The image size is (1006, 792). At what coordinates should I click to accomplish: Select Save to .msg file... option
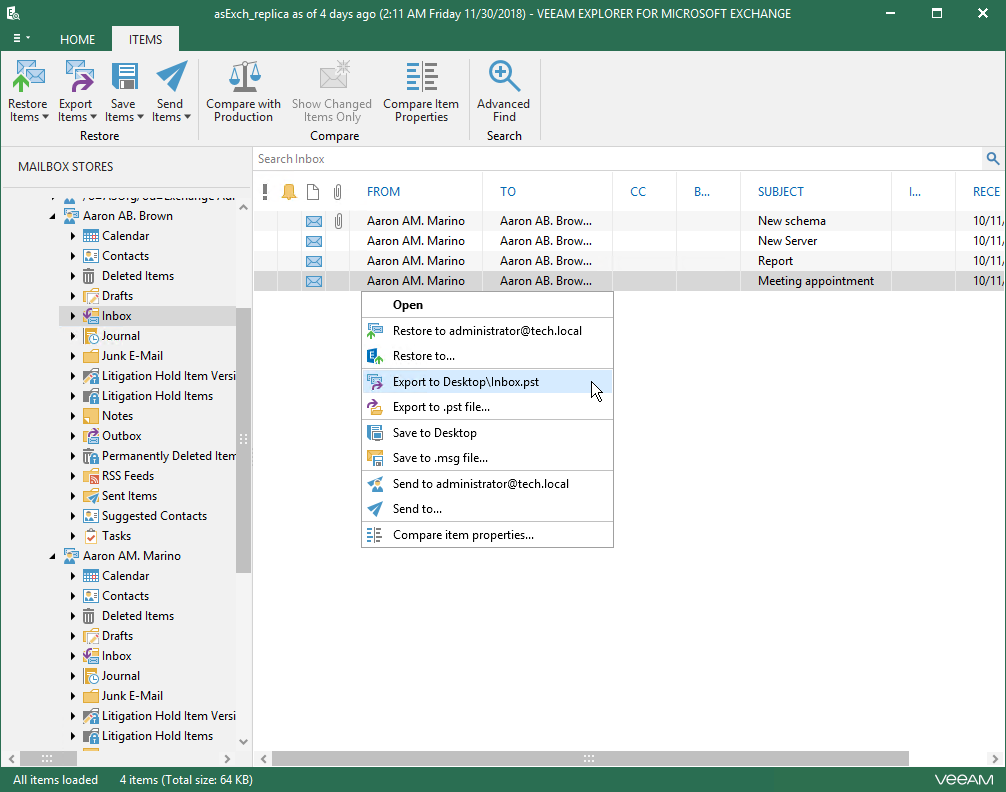click(x=440, y=458)
